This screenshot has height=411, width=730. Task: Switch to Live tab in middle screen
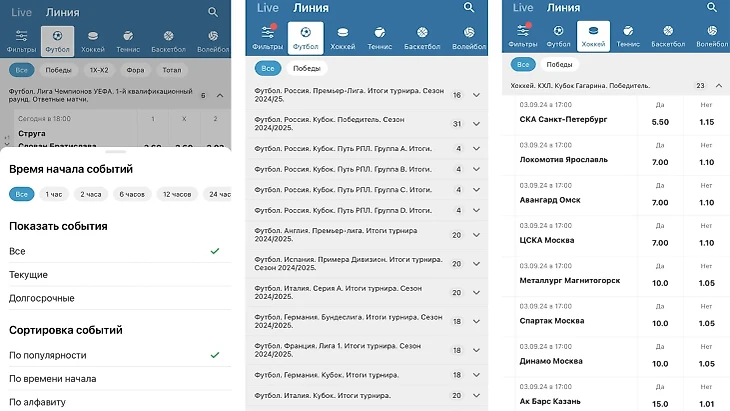tap(268, 8)
